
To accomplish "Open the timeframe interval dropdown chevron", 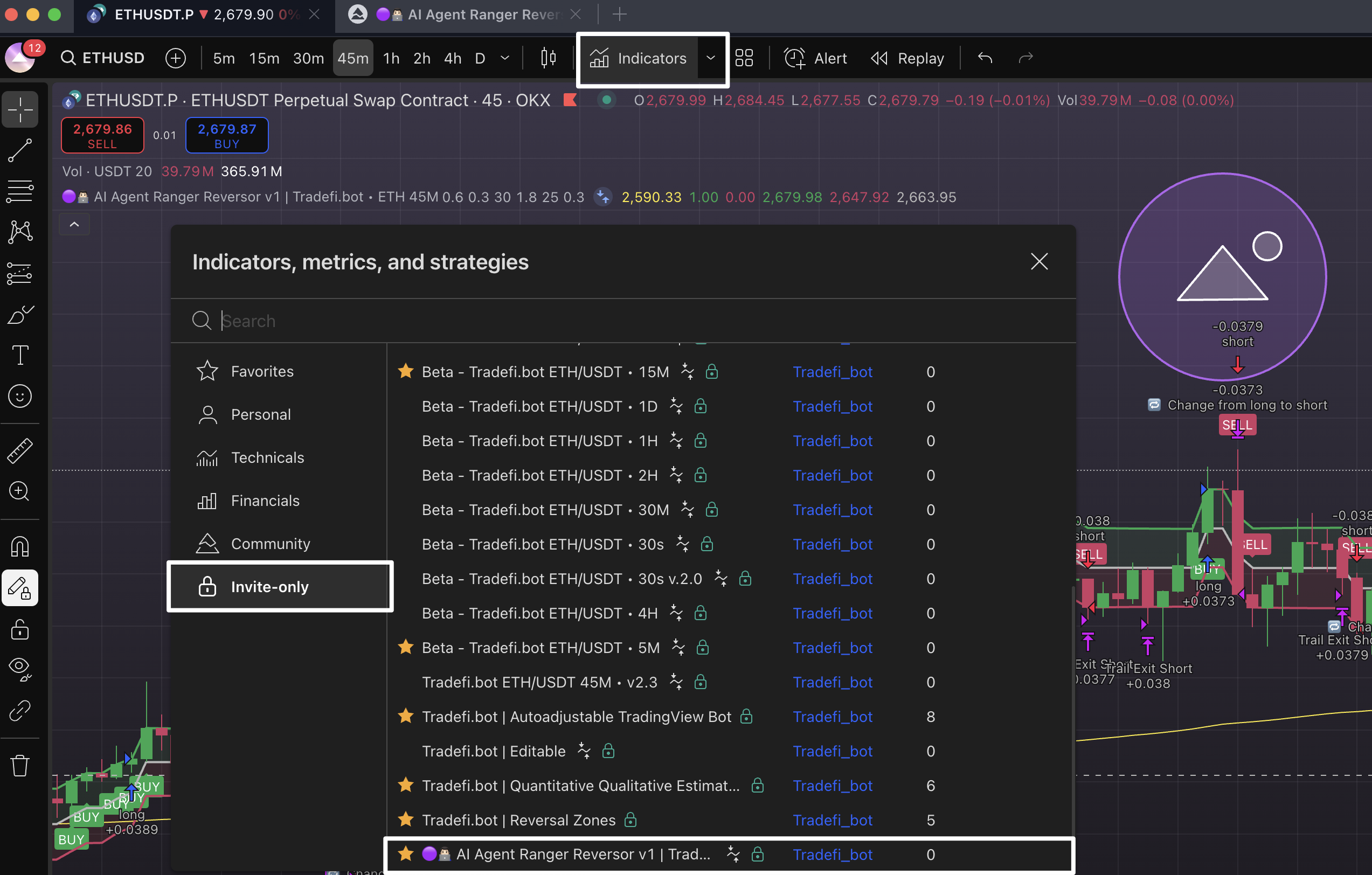I will point(504,58).
